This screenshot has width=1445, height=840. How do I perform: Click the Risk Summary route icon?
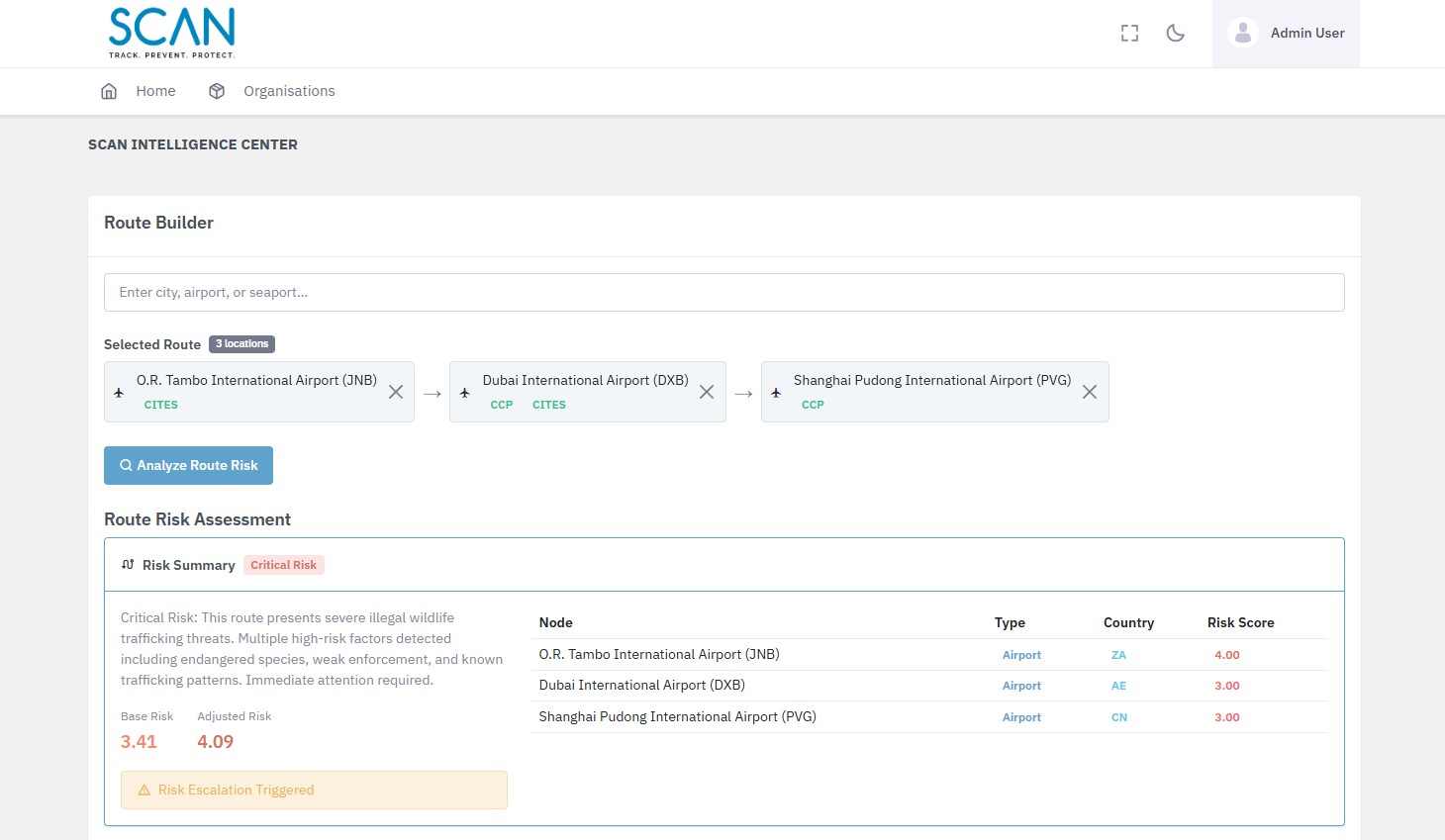(x=128, y=565)
